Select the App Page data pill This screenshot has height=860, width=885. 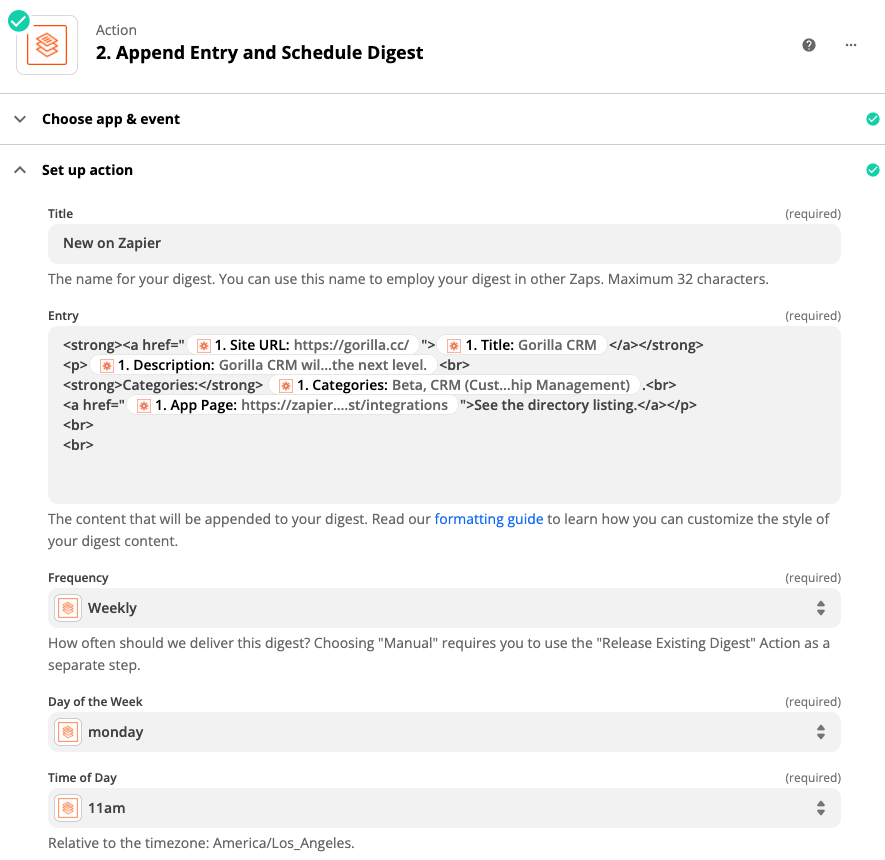[x=292, y=405]
